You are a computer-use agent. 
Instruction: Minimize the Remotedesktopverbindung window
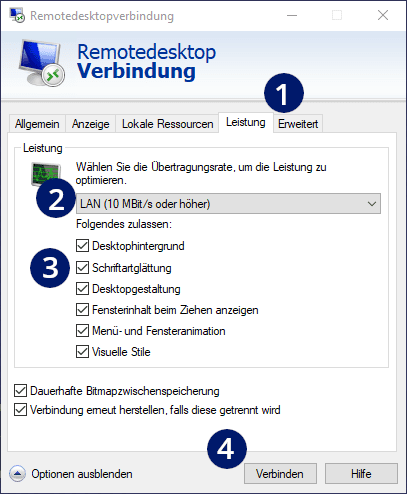click(292, 15)
